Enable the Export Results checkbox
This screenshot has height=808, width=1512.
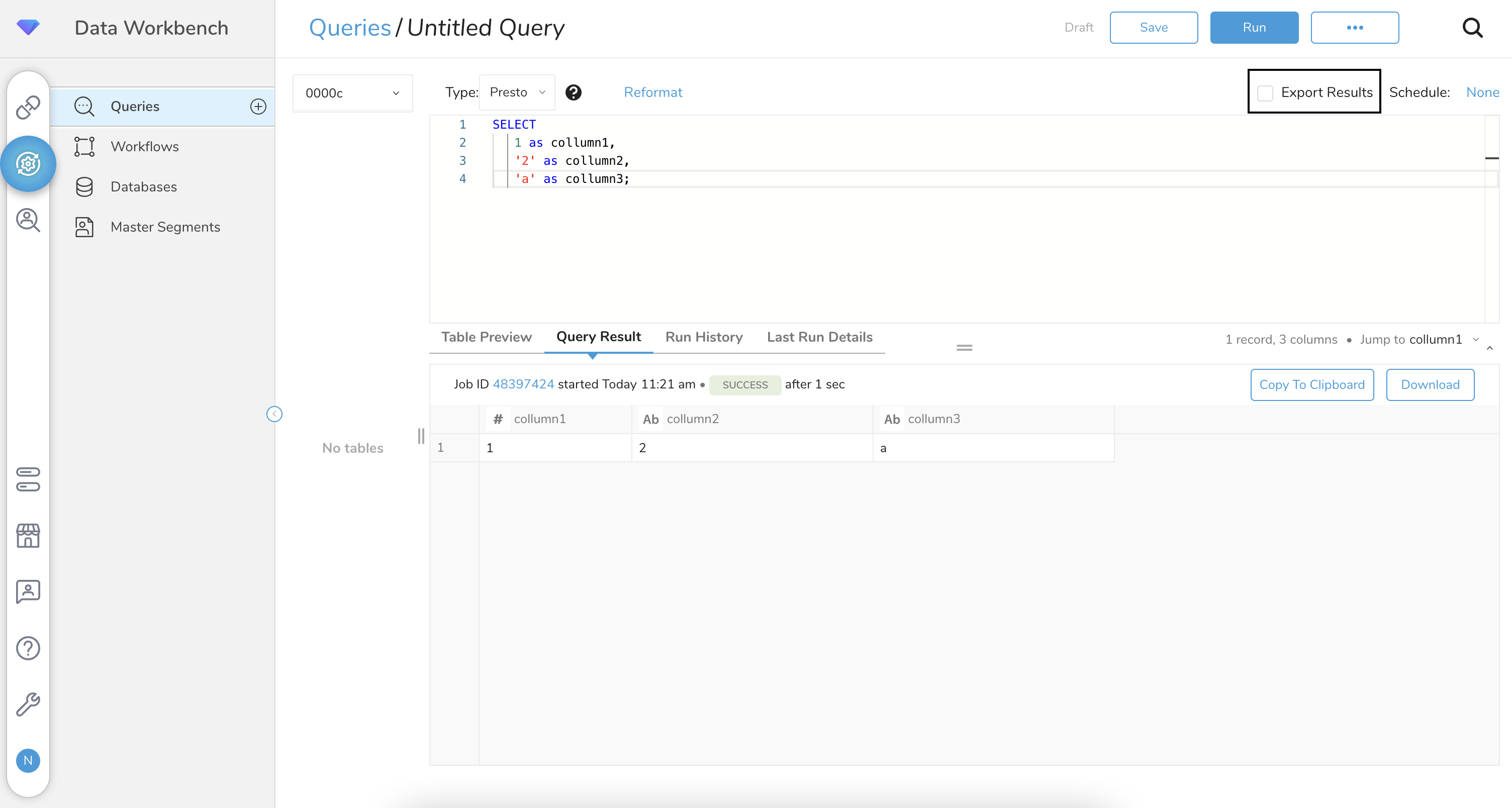tap(1265, 93)
